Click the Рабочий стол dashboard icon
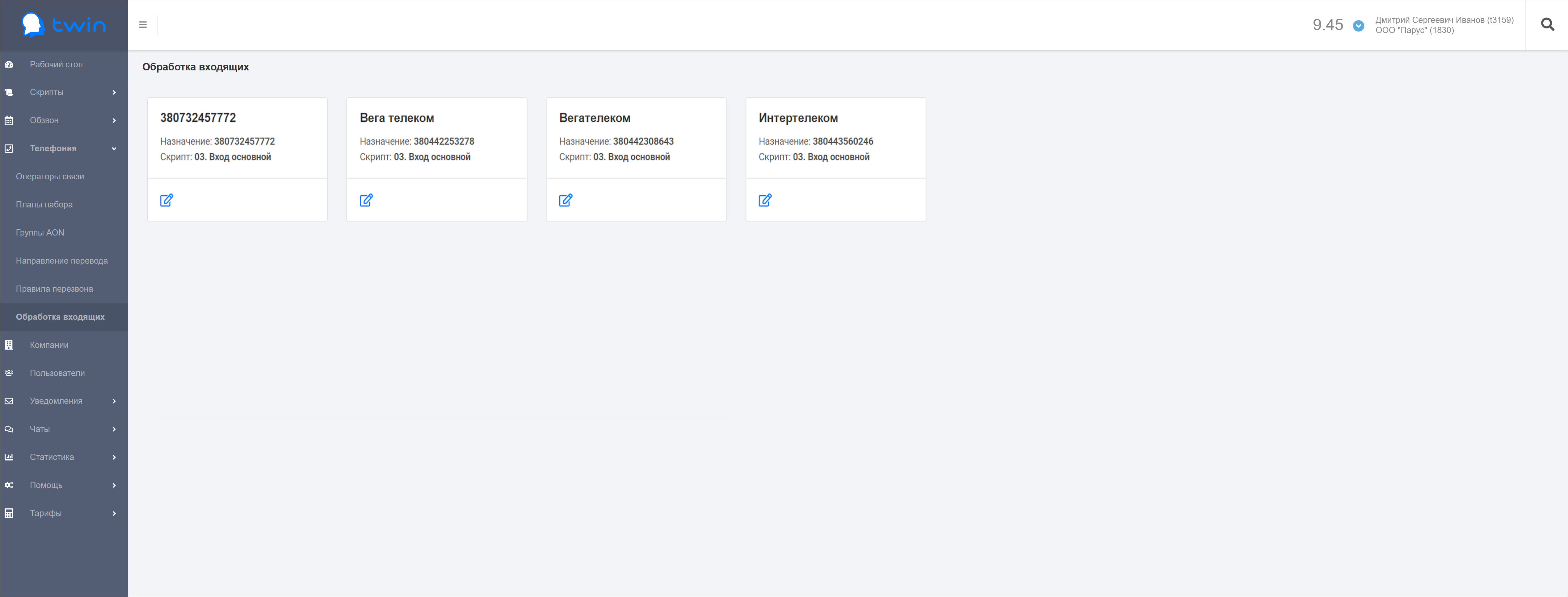 click(9, 65)
